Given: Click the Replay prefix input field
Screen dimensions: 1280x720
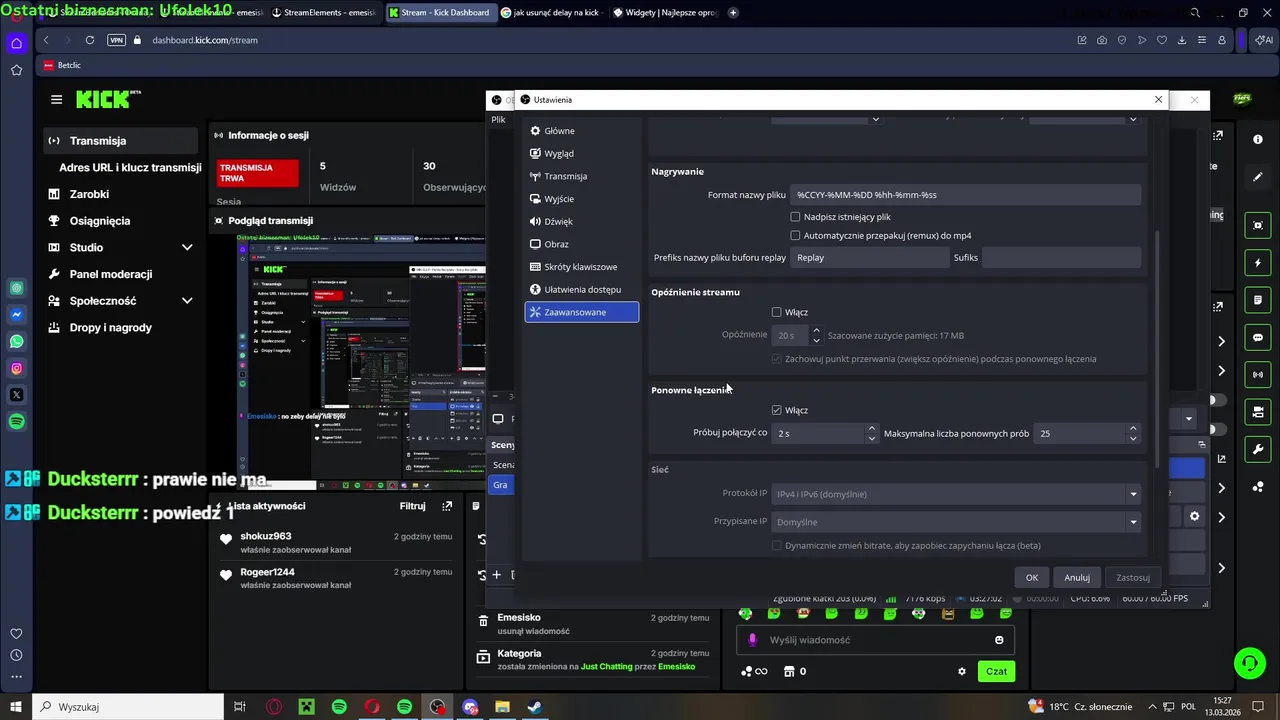Looking at the screenshot, I should 868,257.
